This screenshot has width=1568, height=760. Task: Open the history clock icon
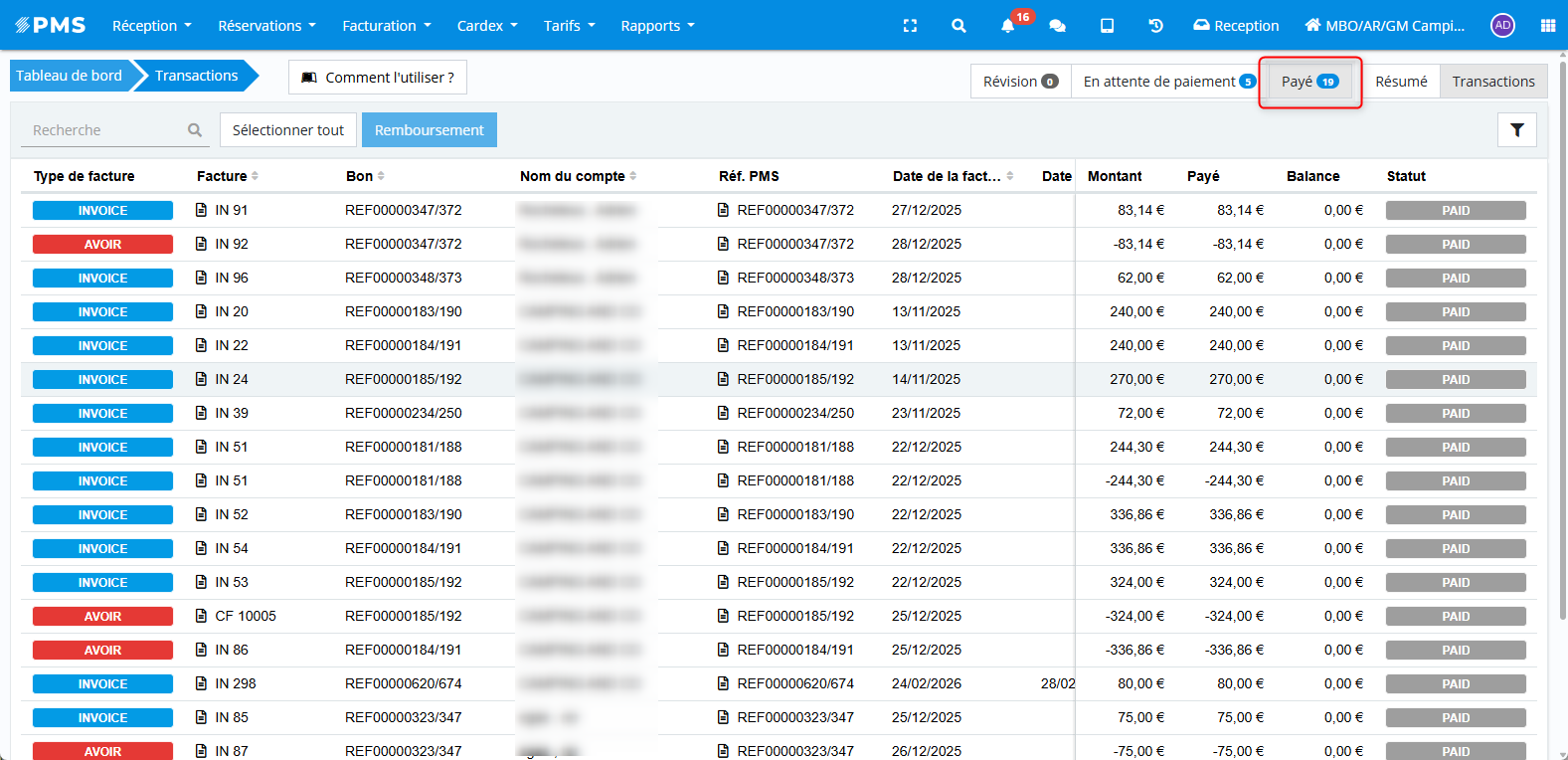tap(1155, 26)
